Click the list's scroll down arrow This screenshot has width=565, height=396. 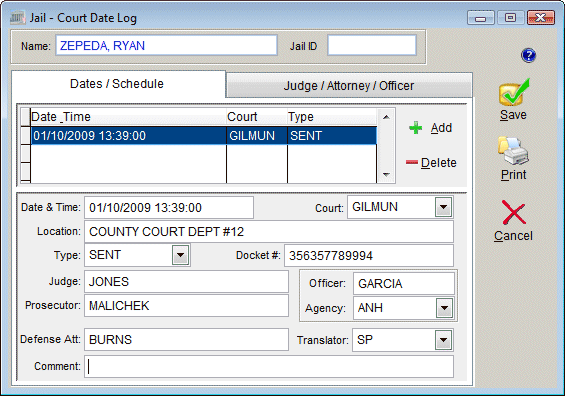[x=386, y=175]
